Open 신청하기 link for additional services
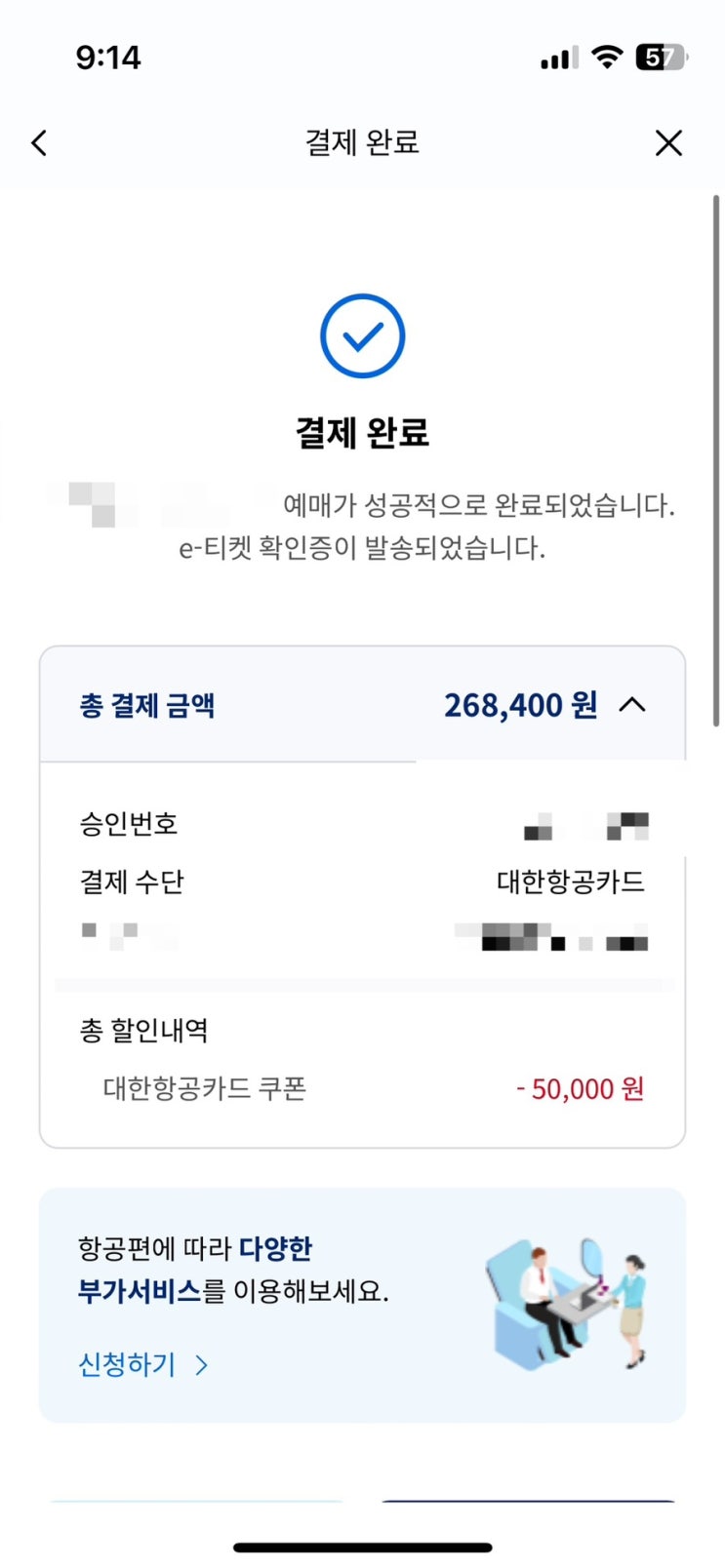The image size is (725, 1568). coord(128,1364)
